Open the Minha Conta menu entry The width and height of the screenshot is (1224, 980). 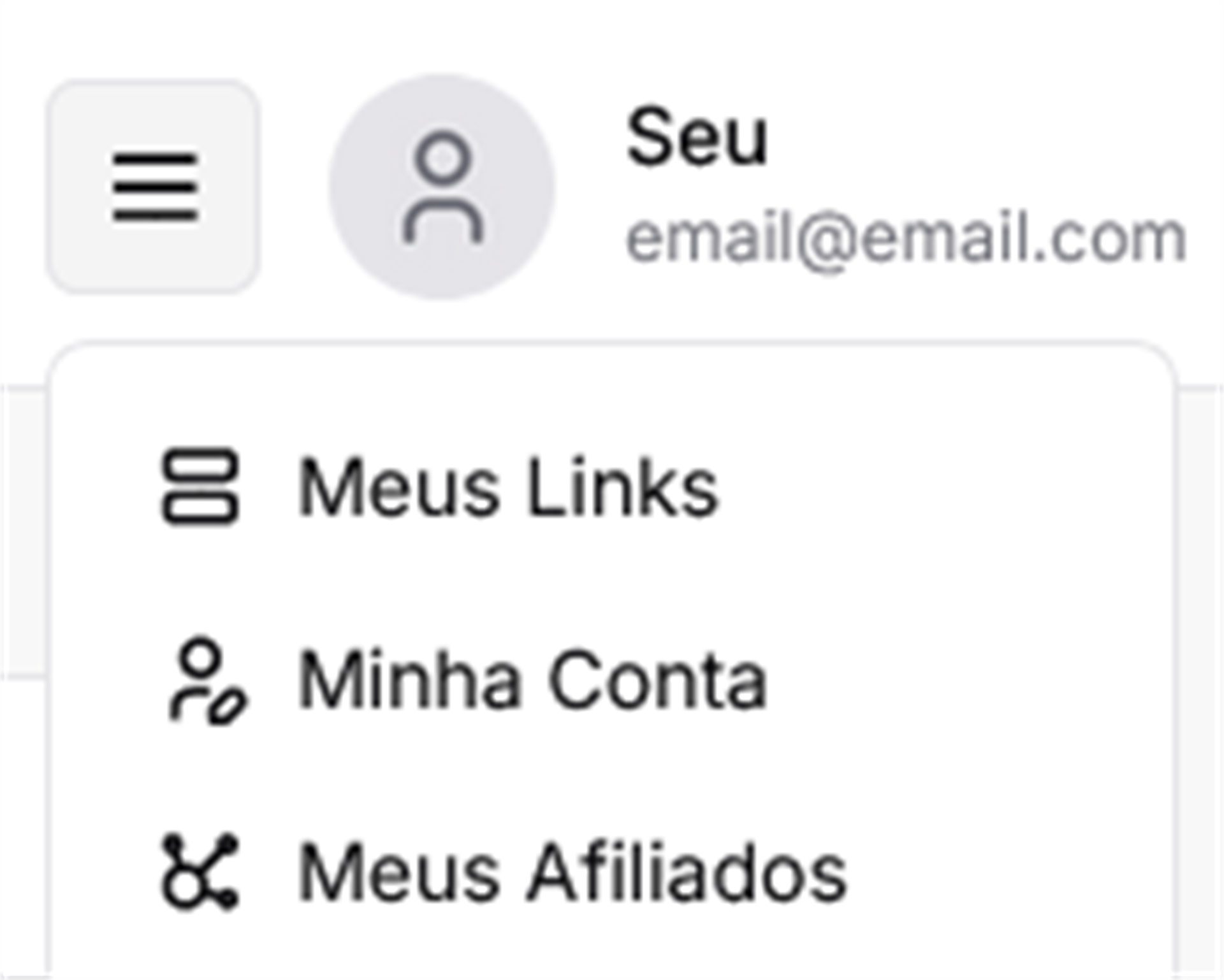[532, 681]
